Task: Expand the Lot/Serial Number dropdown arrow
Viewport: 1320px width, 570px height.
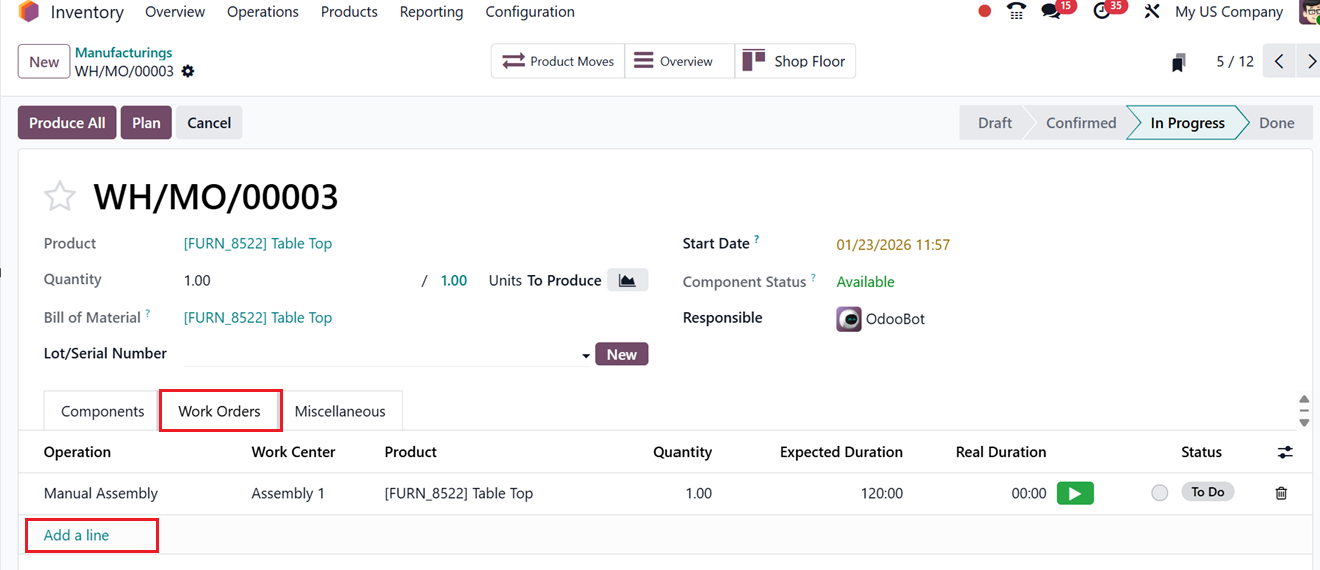Action: tap(586, 355)
